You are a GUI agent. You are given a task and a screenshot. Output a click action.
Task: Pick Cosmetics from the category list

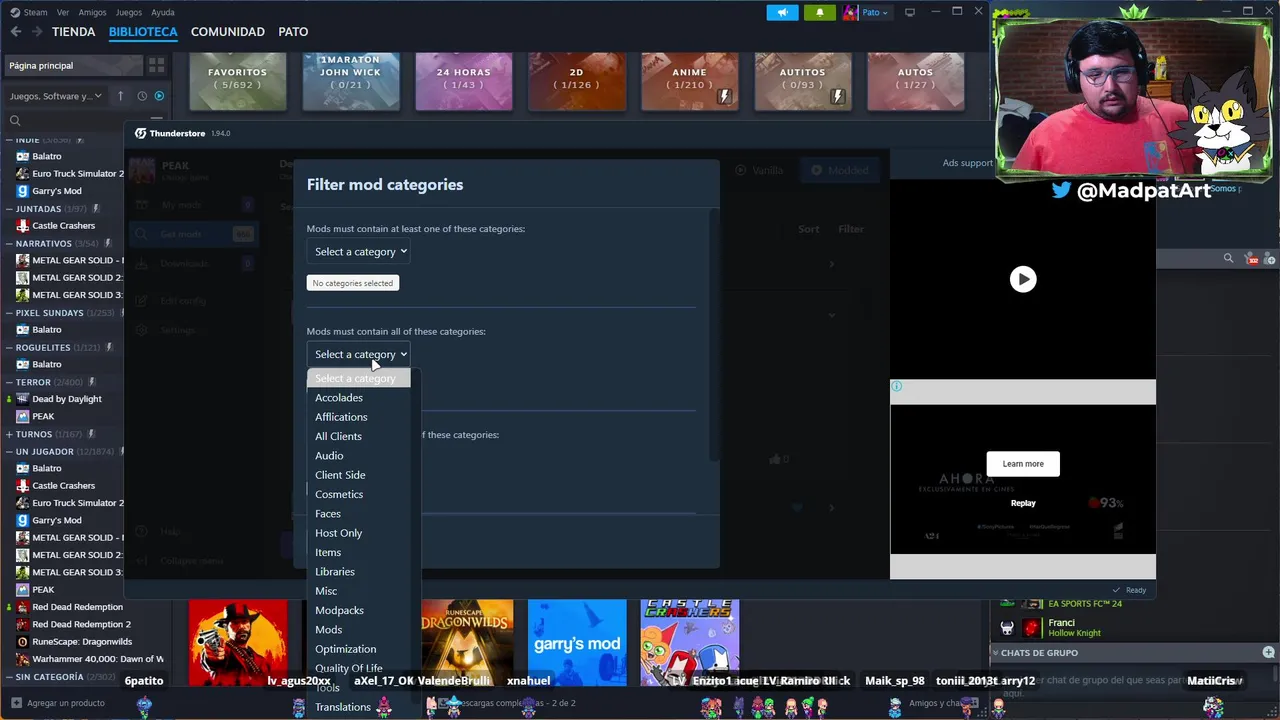(339, 494)
